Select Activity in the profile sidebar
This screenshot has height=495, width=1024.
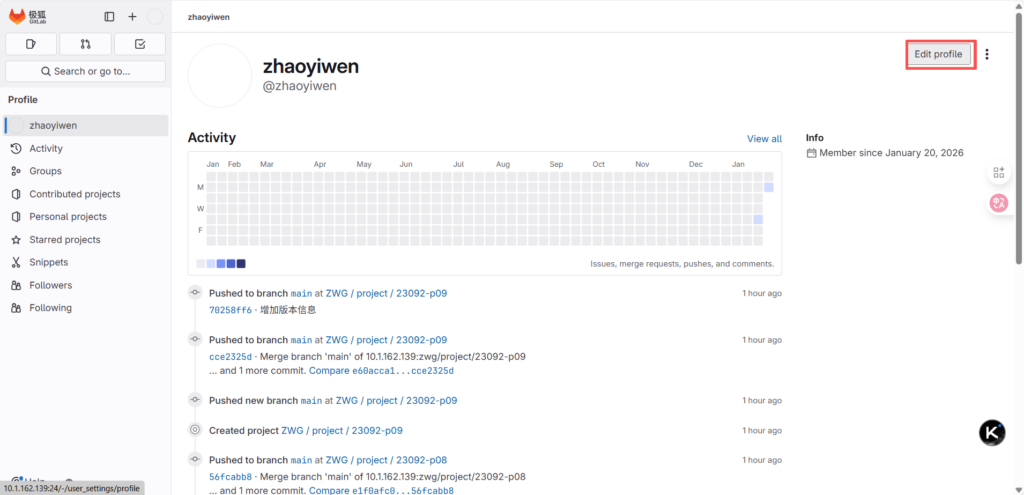46,148
